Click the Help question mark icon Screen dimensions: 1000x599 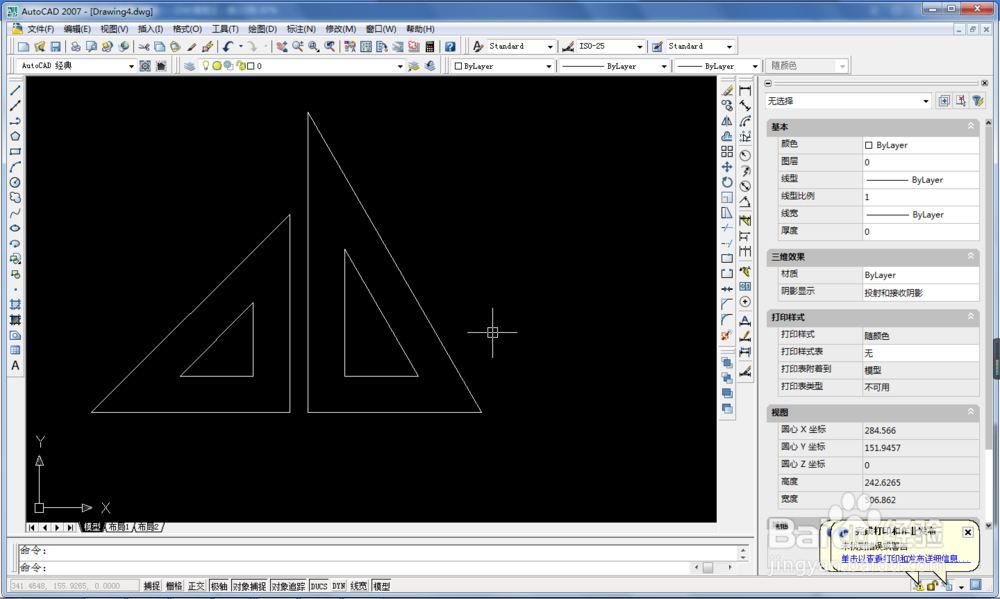click(450, 47)
